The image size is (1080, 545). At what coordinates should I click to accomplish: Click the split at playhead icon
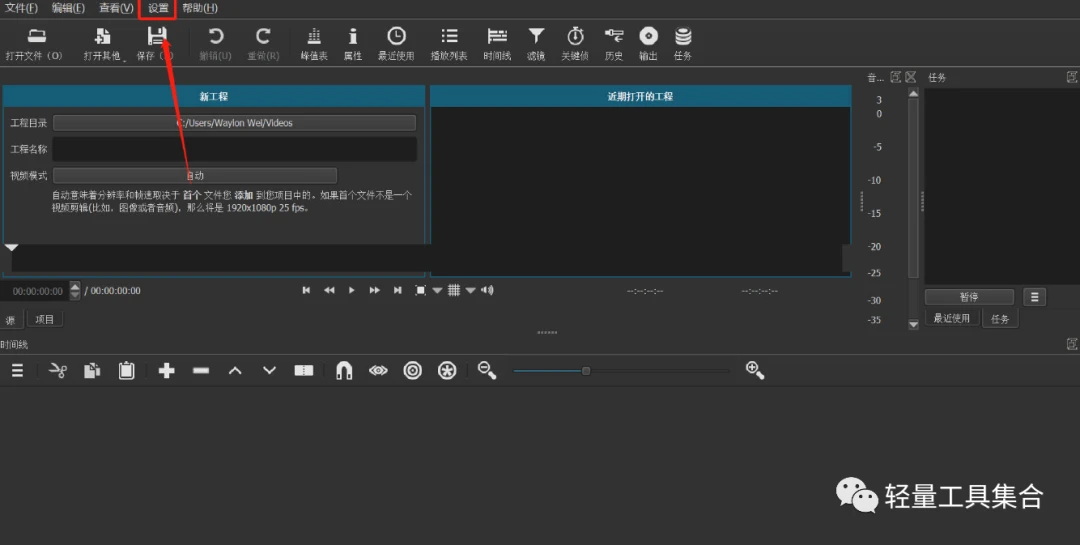pyautogui.click(x=304, y=371)
